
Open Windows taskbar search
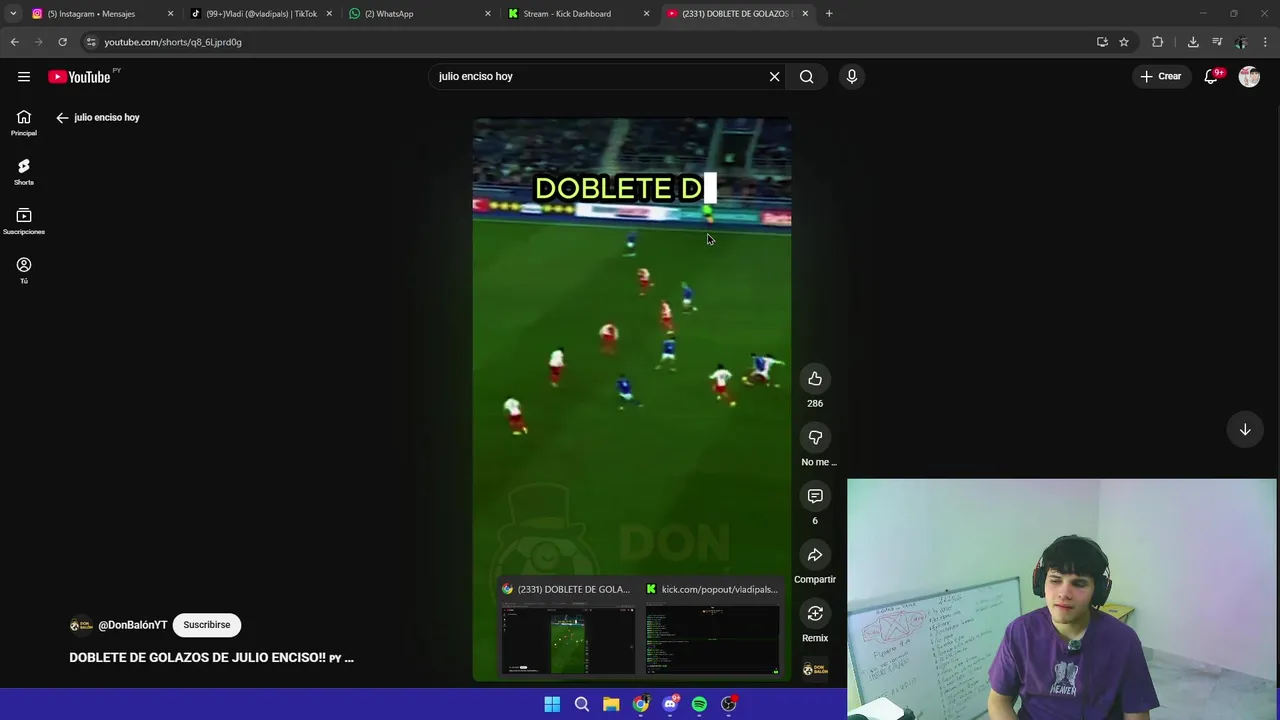click(581, 704)
